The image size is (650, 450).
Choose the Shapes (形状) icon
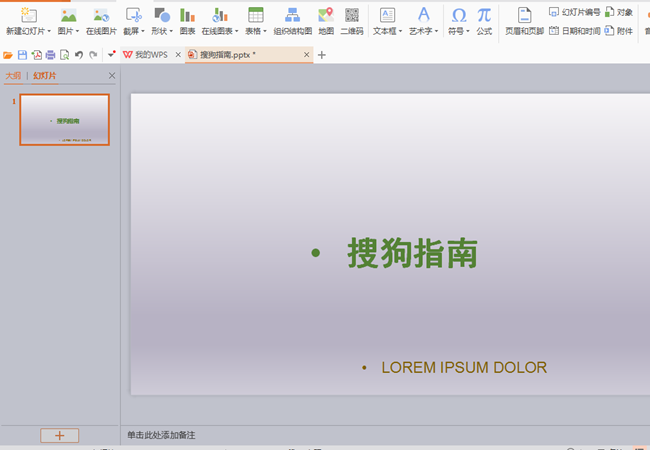pyautogui.click(x=162, y=15)
